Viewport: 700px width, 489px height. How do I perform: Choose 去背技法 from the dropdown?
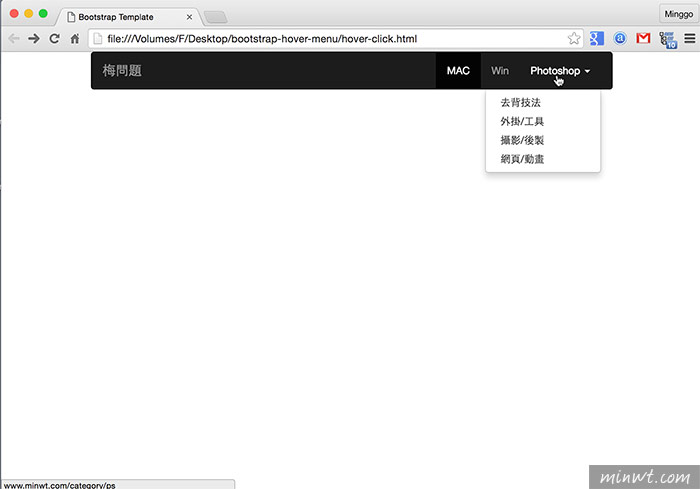tap(543, 102)
